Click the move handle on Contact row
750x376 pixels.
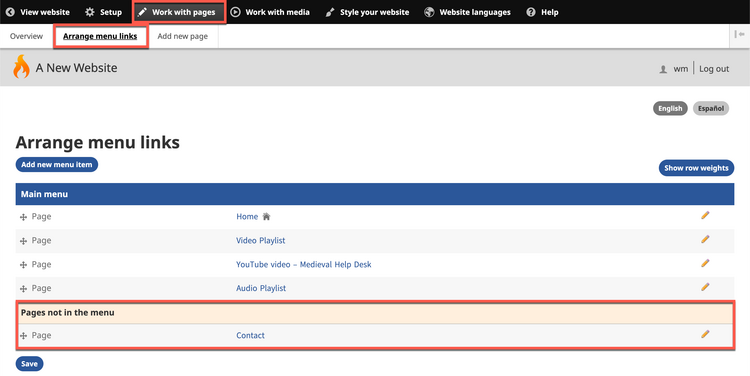pyautogui.click(x=23, y=336)
